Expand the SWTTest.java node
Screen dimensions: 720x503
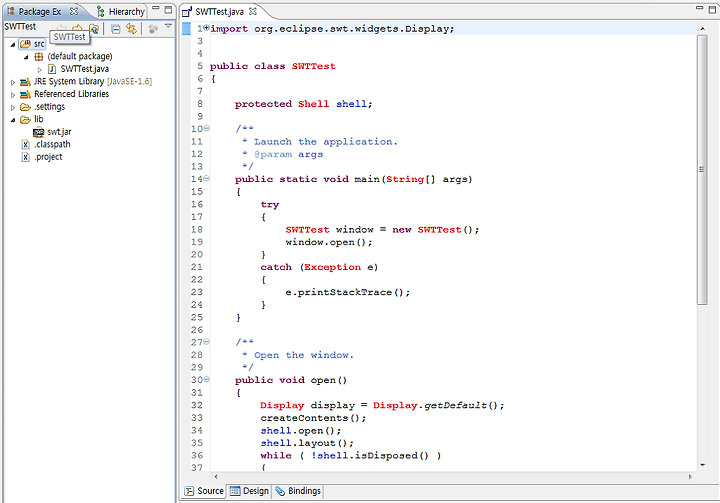[39, 70]
